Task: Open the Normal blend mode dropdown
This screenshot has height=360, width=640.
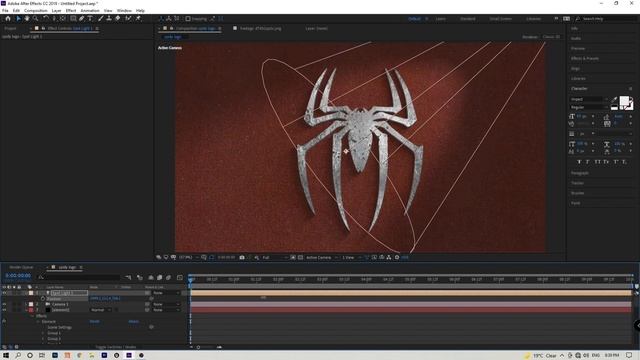Action: pyautogui.click(x=100, y=310)
